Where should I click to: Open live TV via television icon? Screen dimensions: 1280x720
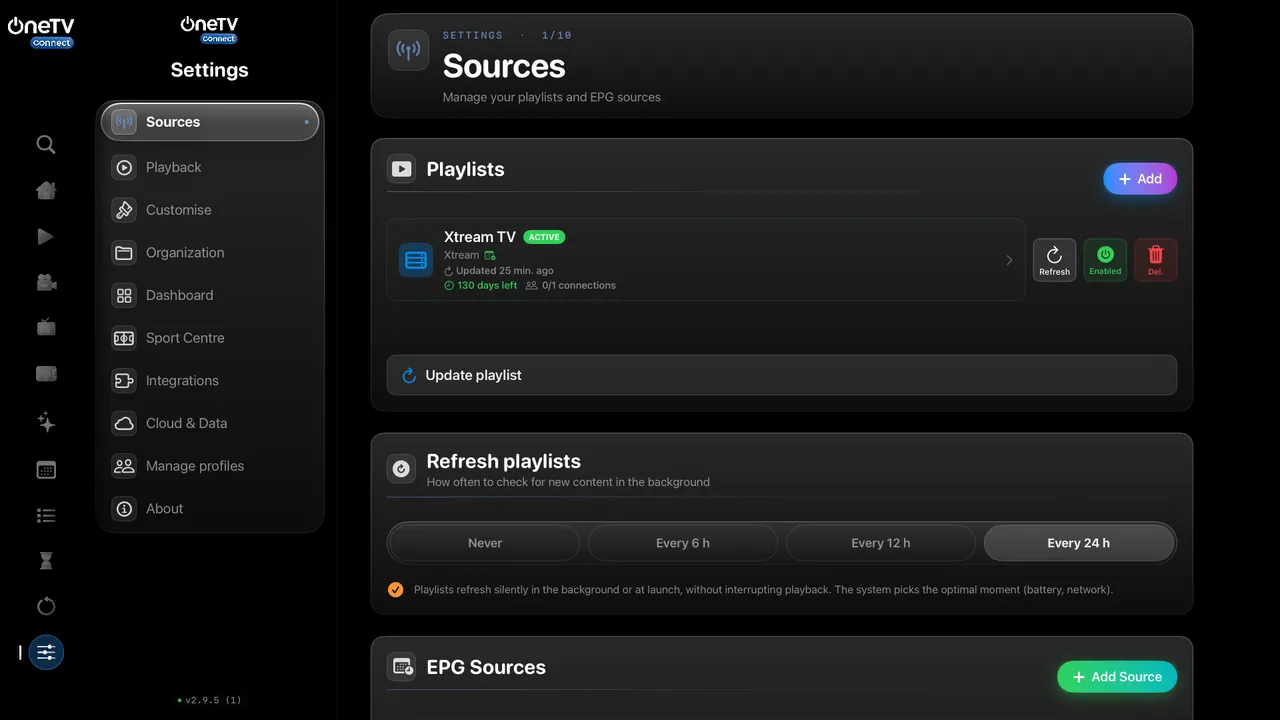[x=46, y=327]
